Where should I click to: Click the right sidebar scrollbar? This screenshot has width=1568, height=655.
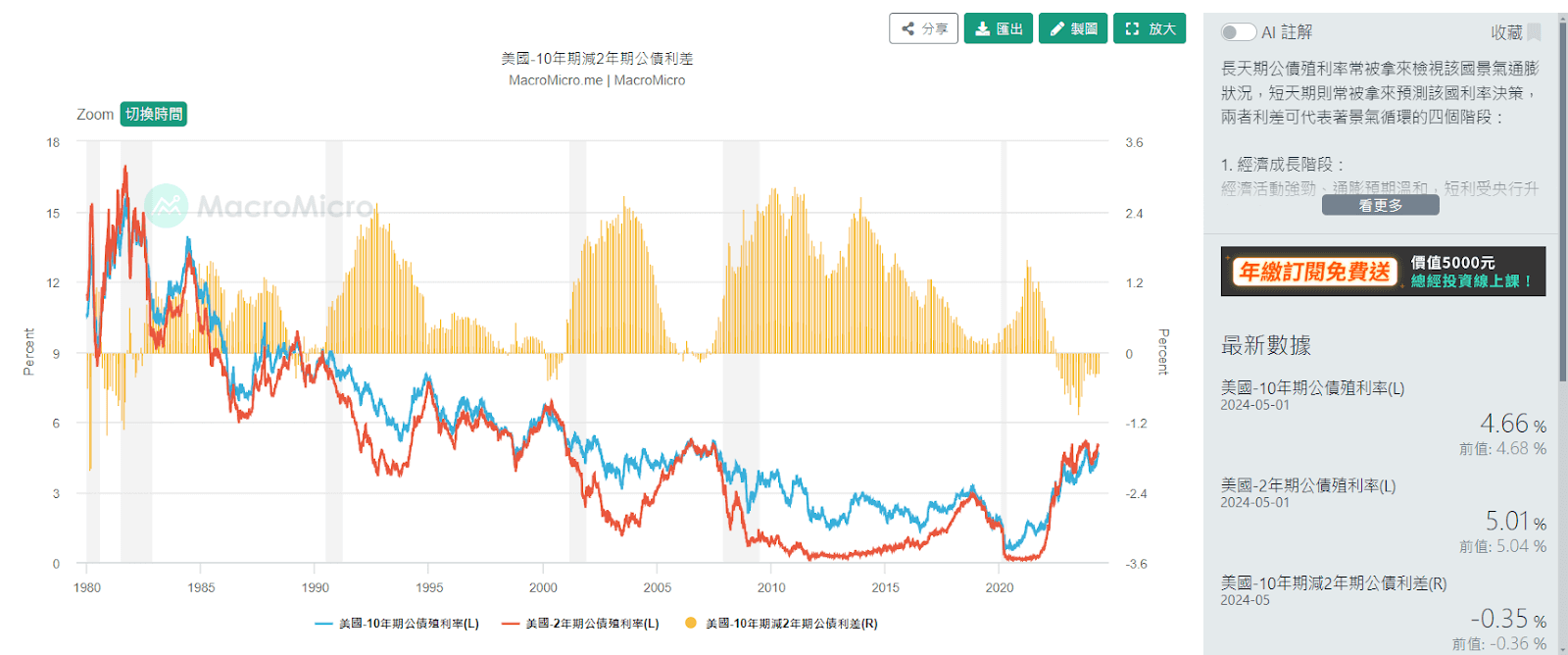tap(1562, 196)
